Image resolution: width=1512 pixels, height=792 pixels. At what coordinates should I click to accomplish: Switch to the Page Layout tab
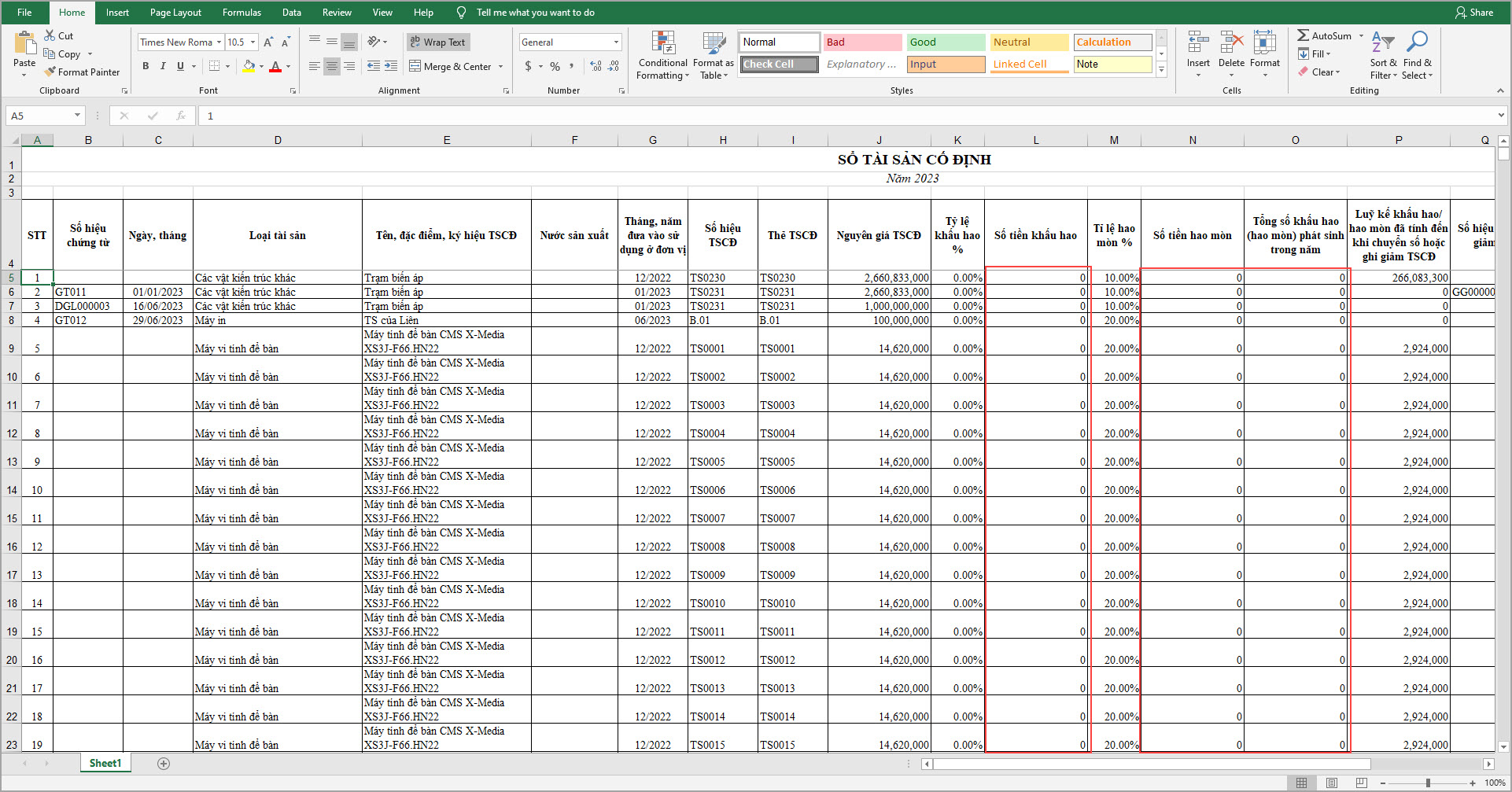click(x=175, y=13)
